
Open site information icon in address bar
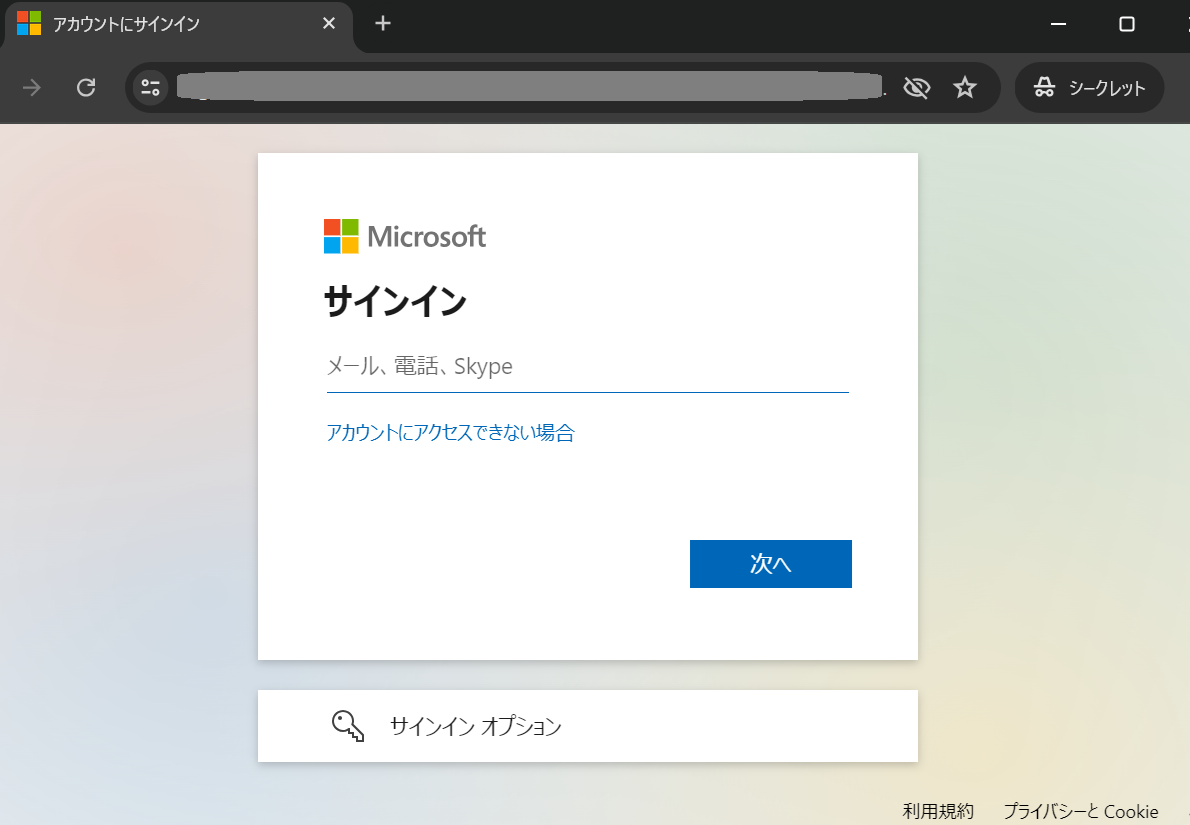150,88
